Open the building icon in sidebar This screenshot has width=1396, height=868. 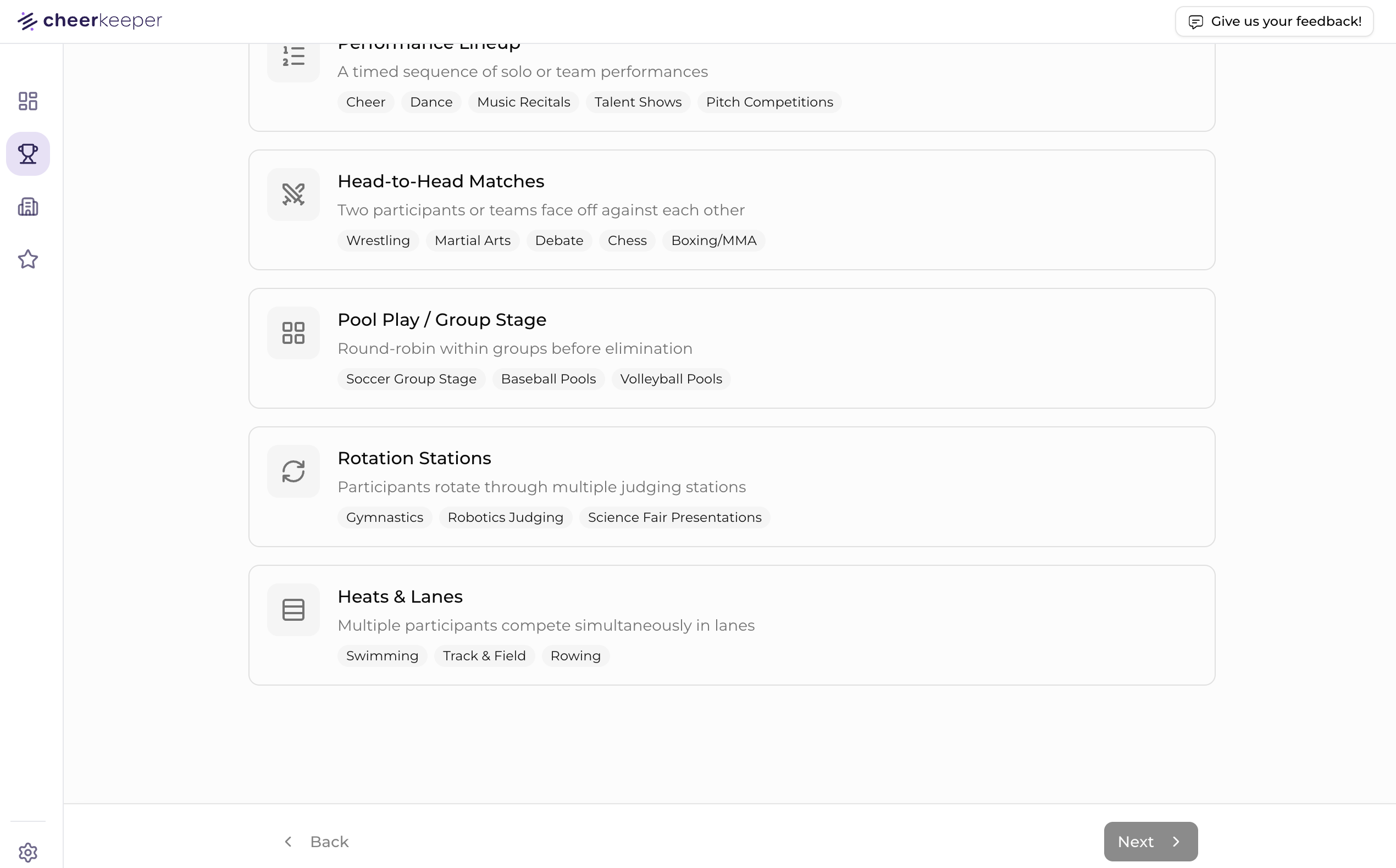click(x=27, y=207)
